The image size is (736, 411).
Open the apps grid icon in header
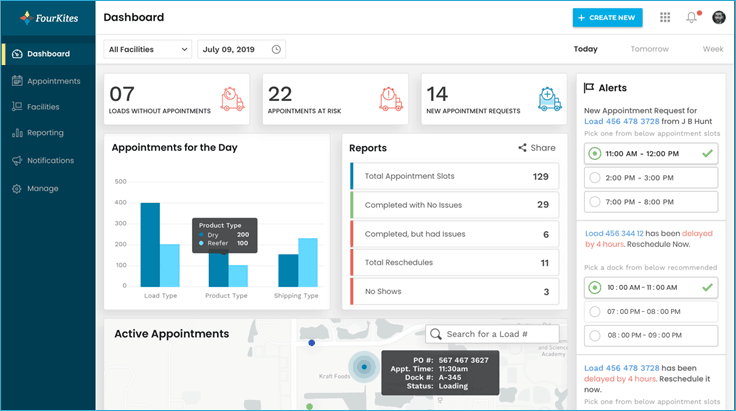[665, 17]
